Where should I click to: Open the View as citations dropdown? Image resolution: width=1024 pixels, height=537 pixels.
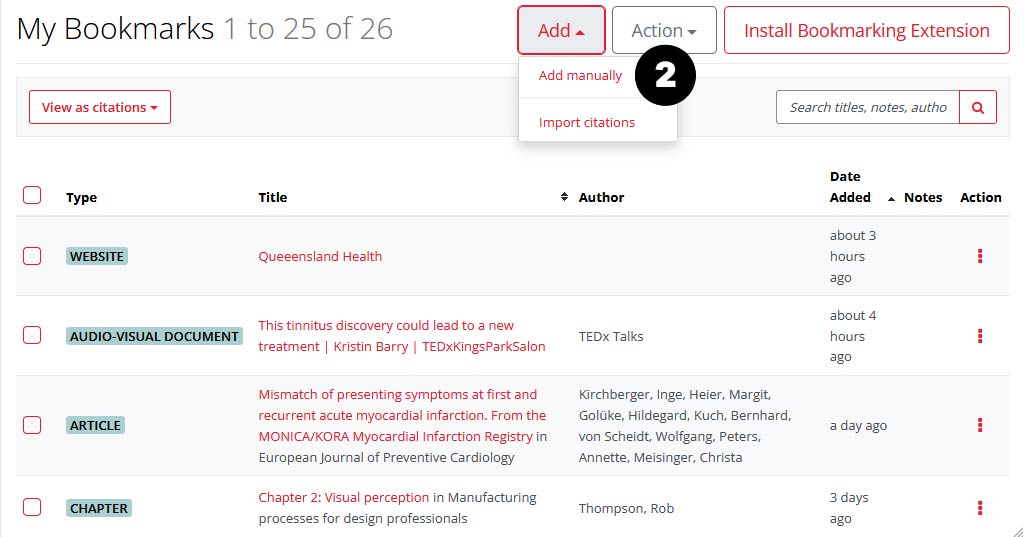point(100,107)
